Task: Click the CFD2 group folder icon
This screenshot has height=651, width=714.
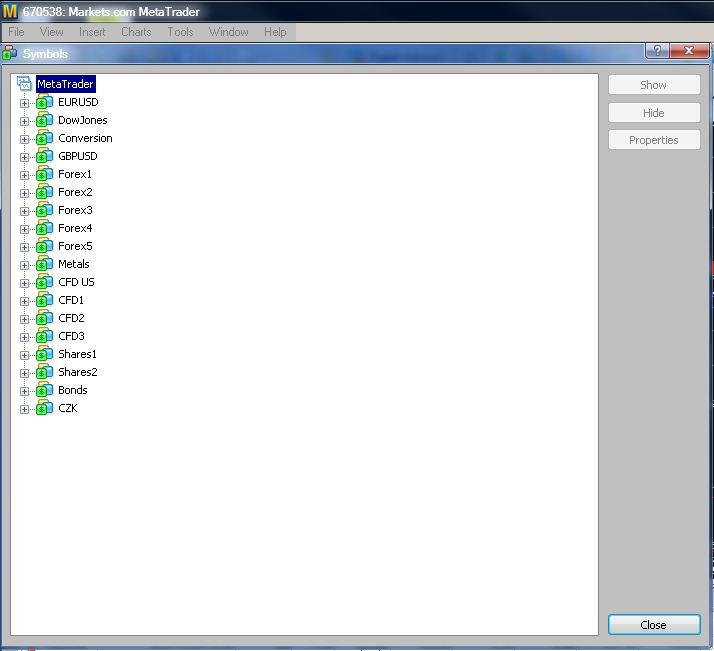Action: (x=44, y=318)
